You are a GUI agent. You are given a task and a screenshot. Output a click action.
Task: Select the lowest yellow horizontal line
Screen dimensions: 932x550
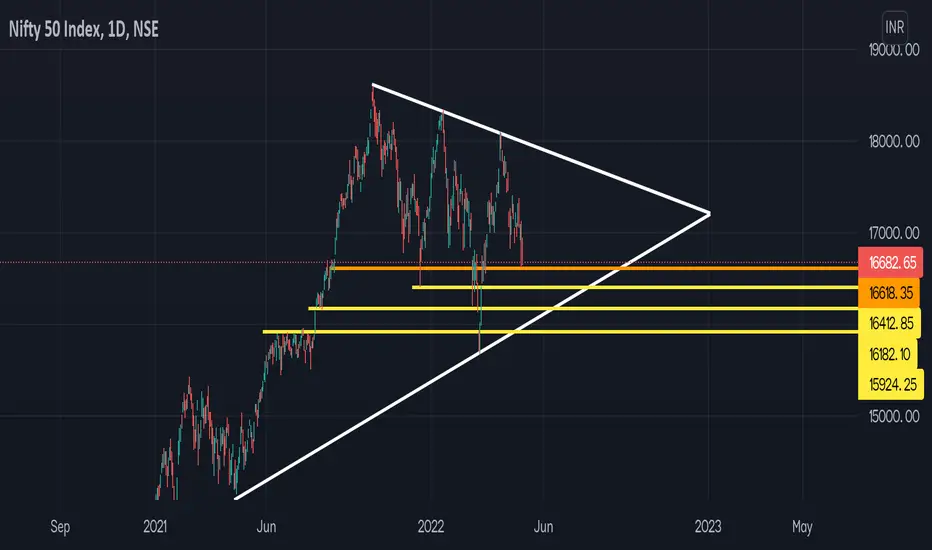[x=561, y=332]
